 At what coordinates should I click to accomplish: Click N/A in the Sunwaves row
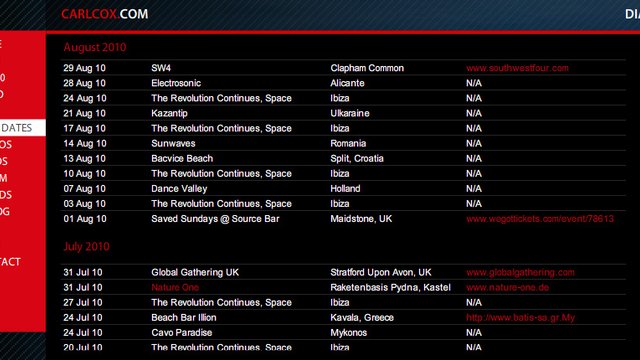coord(474,144)
